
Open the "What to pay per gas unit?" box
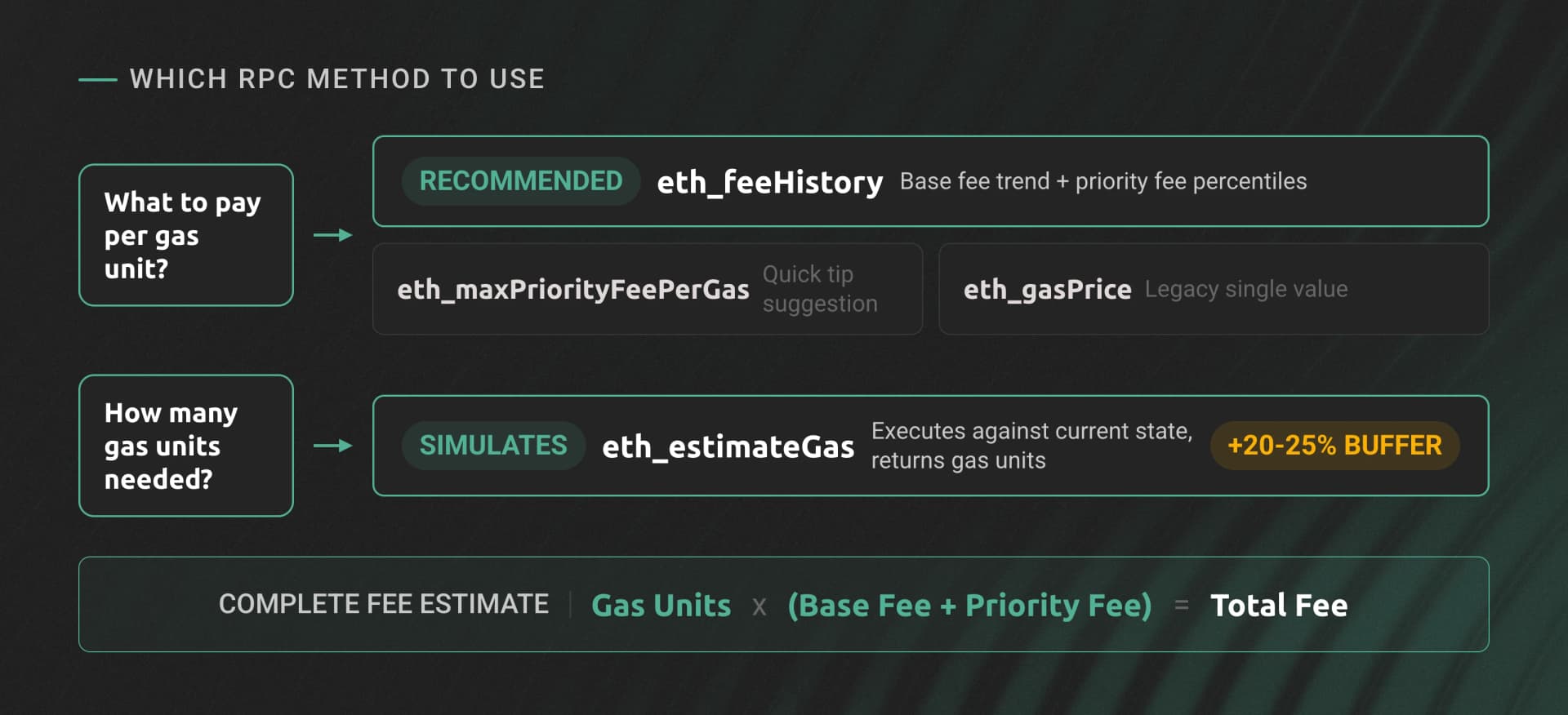pos(185,235)
